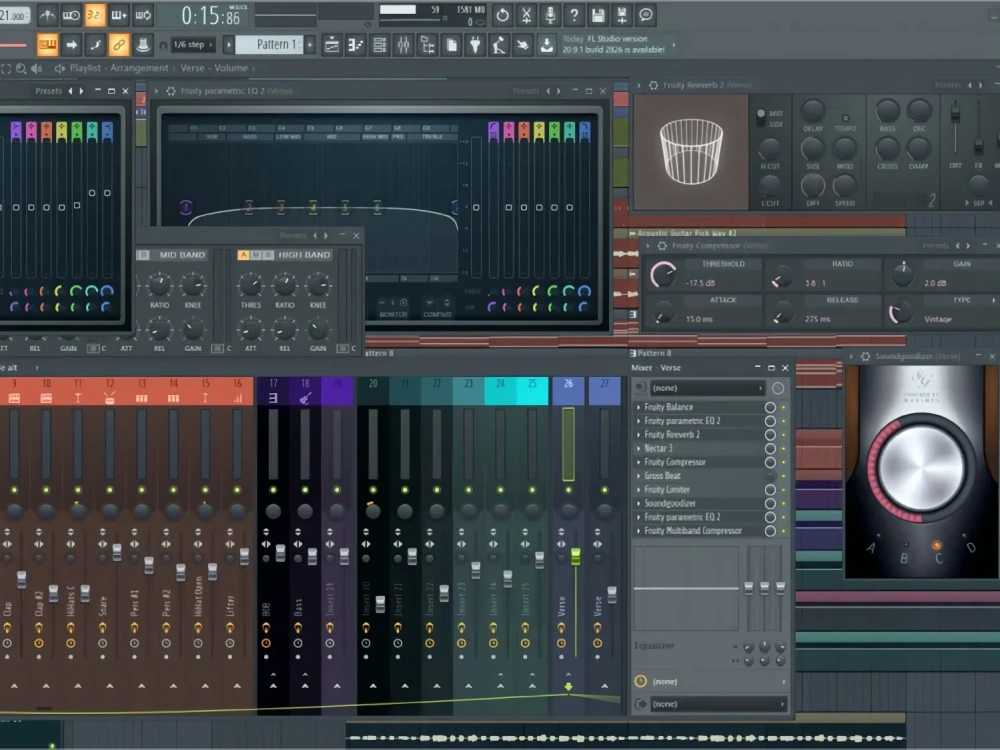1000x750 pixels.
Task: Select Soundgoodizer mode D
Action: click(971, 548)
